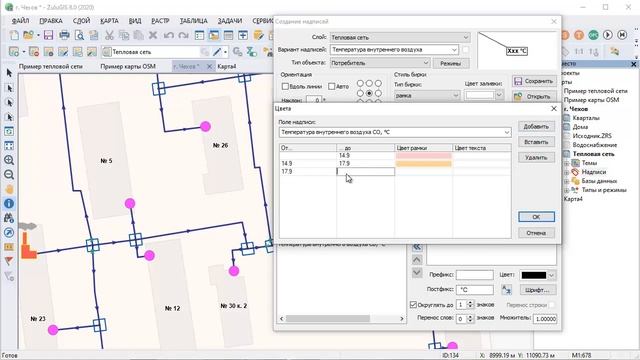Image resolution: width=640 pixels, height=360 pixels.
Task: Click the Префикс input field
Action: pyautogui.click(x=475, y=275)
